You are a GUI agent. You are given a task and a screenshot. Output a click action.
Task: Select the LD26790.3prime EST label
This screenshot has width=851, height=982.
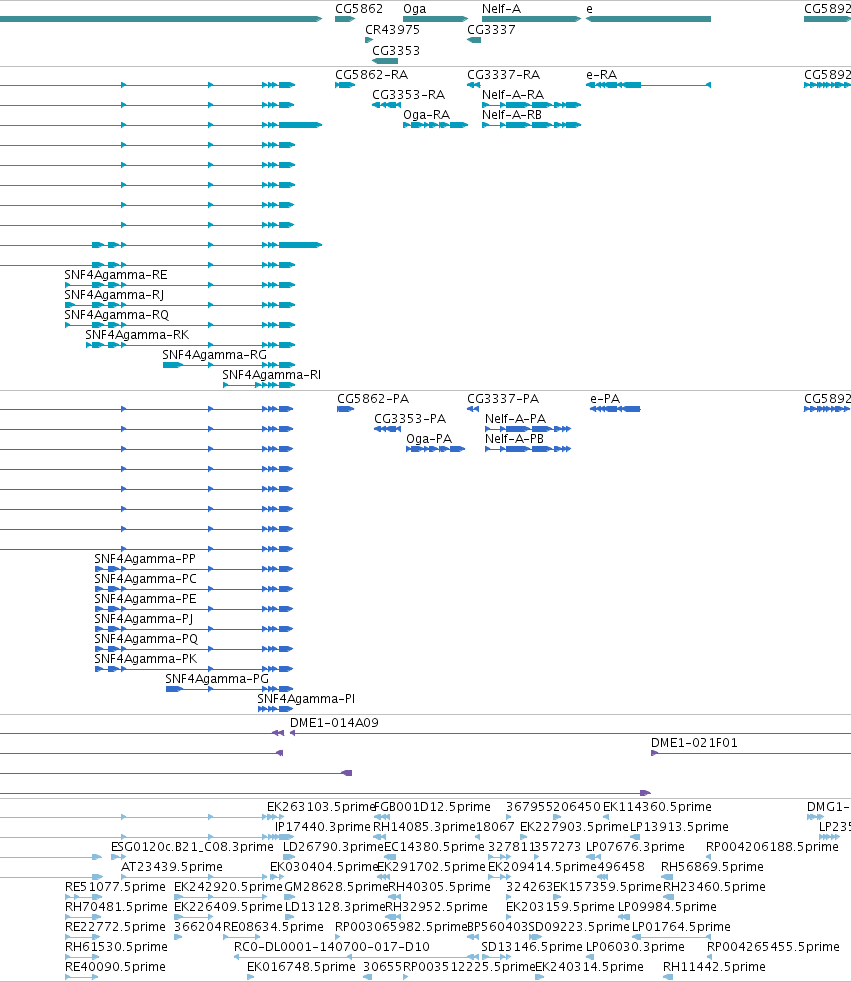333,847
